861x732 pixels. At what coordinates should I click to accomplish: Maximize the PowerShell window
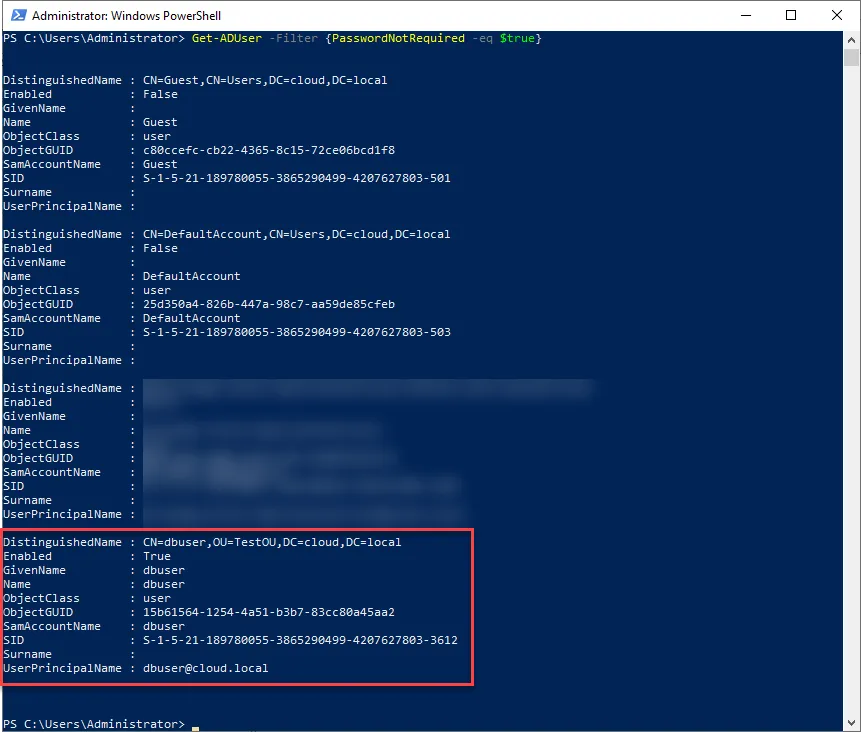click(x=791, y=15)
